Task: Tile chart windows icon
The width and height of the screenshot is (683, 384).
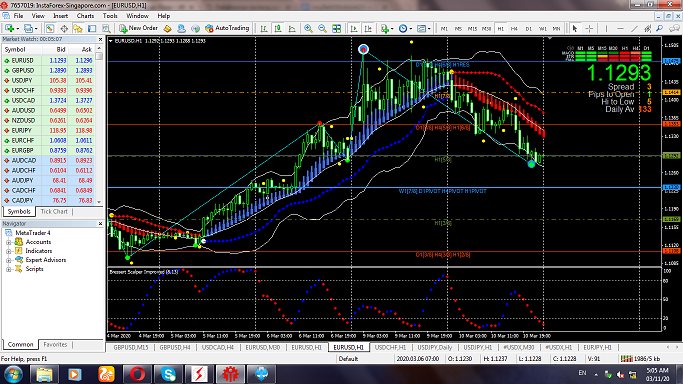Action: (x=336, y=28)
